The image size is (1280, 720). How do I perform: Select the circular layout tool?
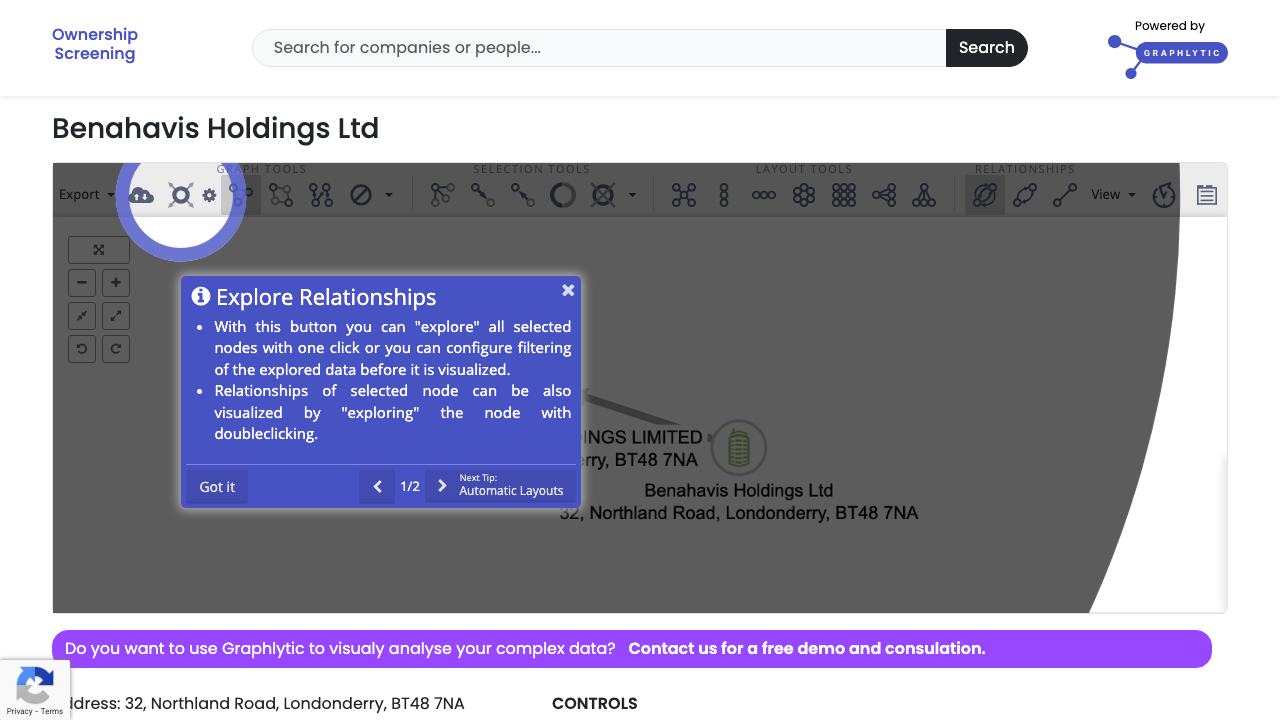point(804,195)
